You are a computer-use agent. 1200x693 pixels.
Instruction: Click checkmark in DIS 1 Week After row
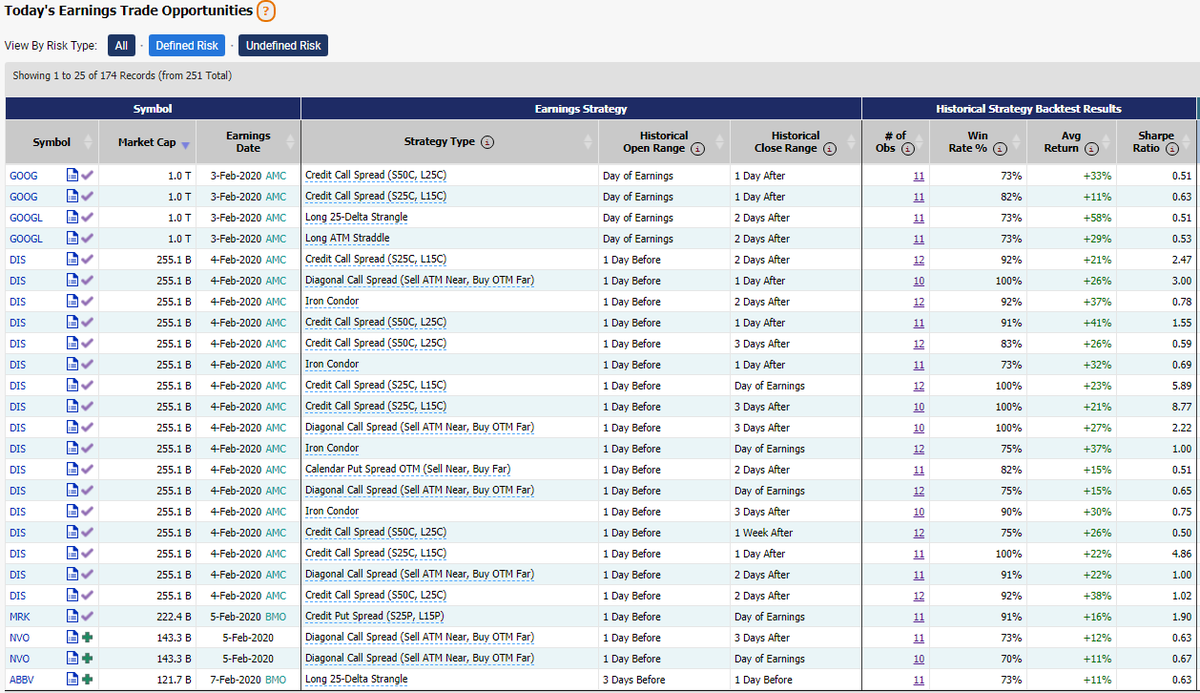[87, 533]
